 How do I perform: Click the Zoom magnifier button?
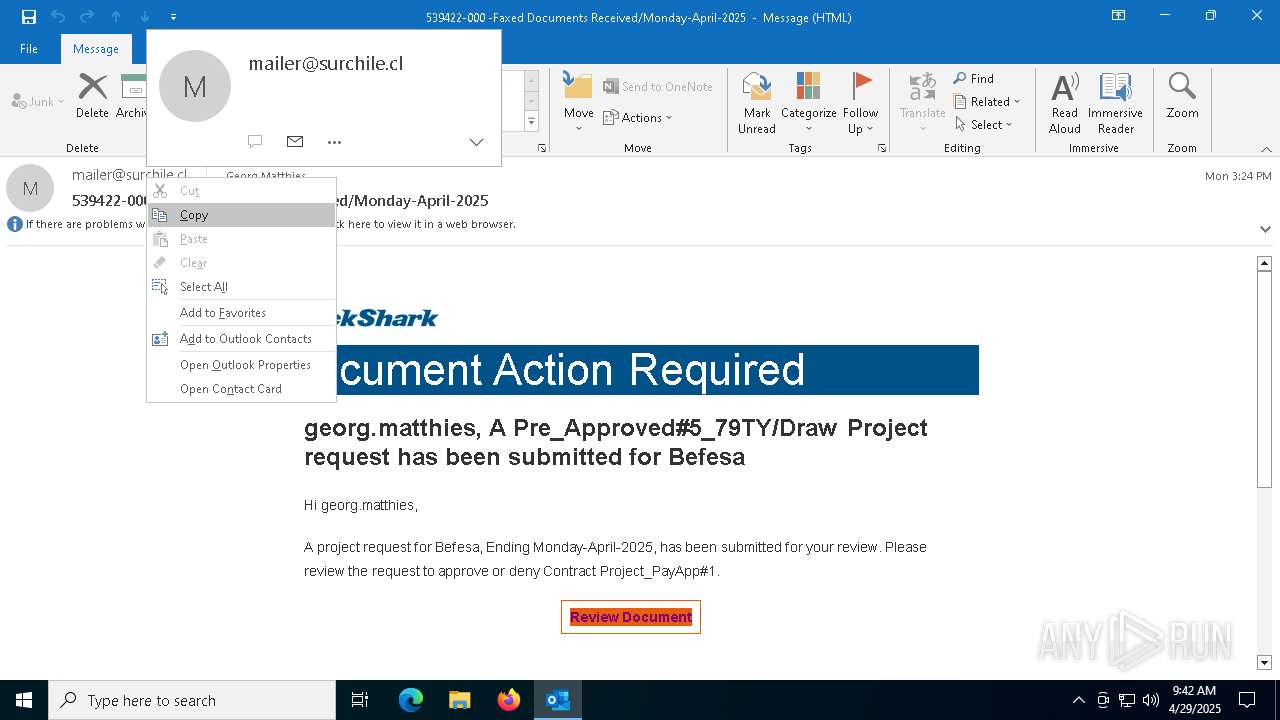click(x=1182, y=96)
